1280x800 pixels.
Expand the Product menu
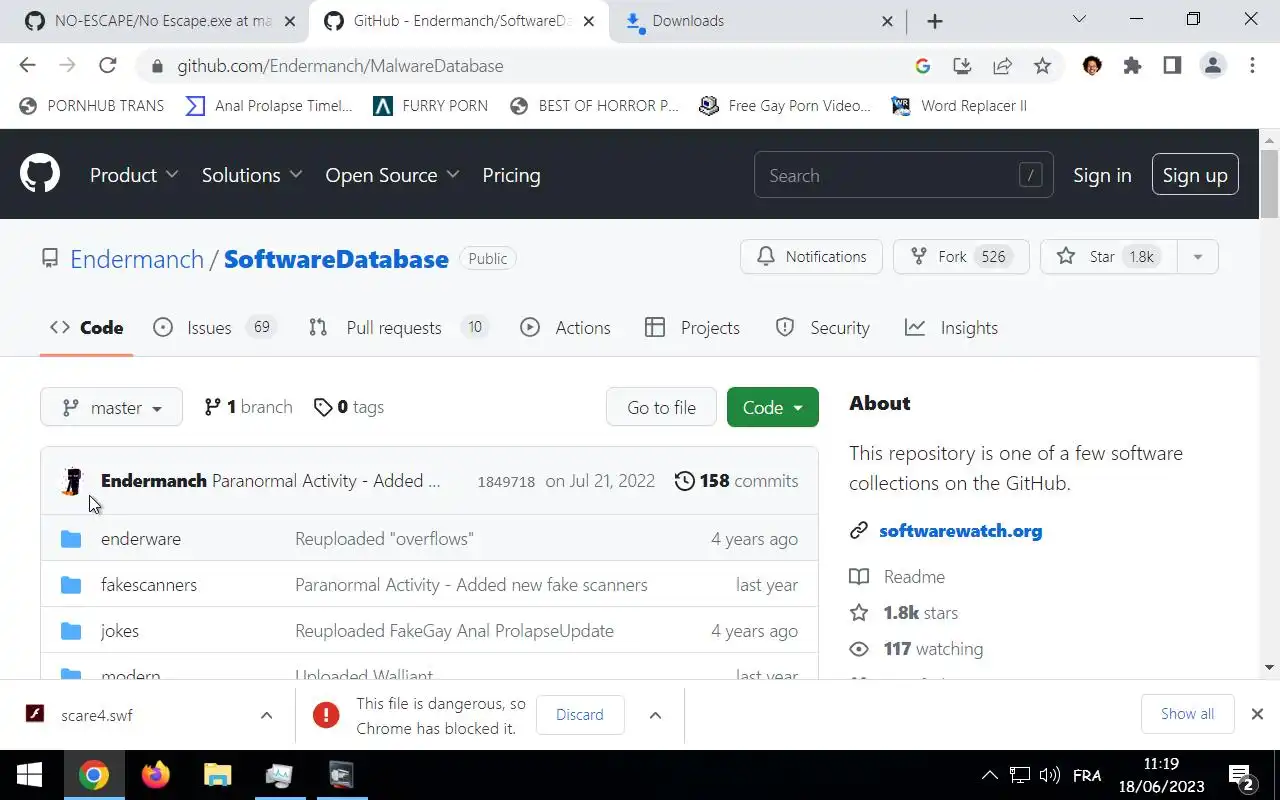(134, 175)
